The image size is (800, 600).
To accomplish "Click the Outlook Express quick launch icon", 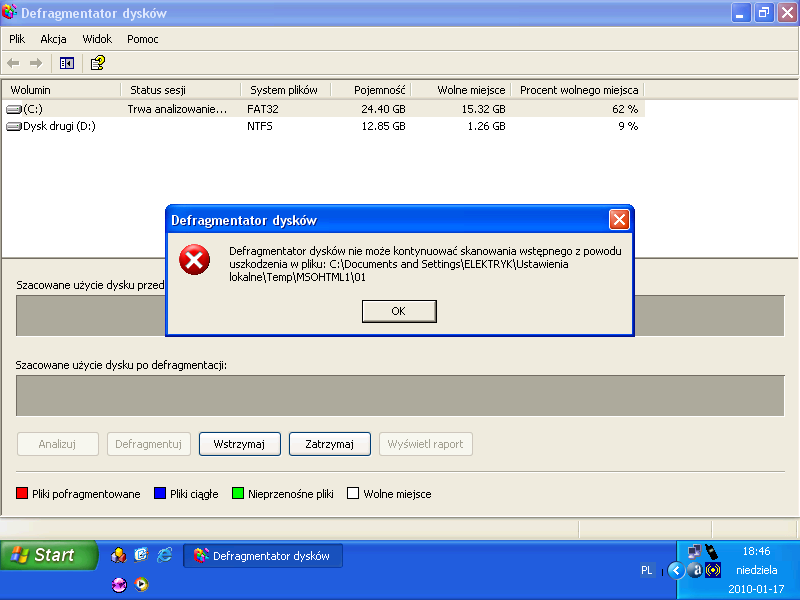I will (x=141, y=555).
